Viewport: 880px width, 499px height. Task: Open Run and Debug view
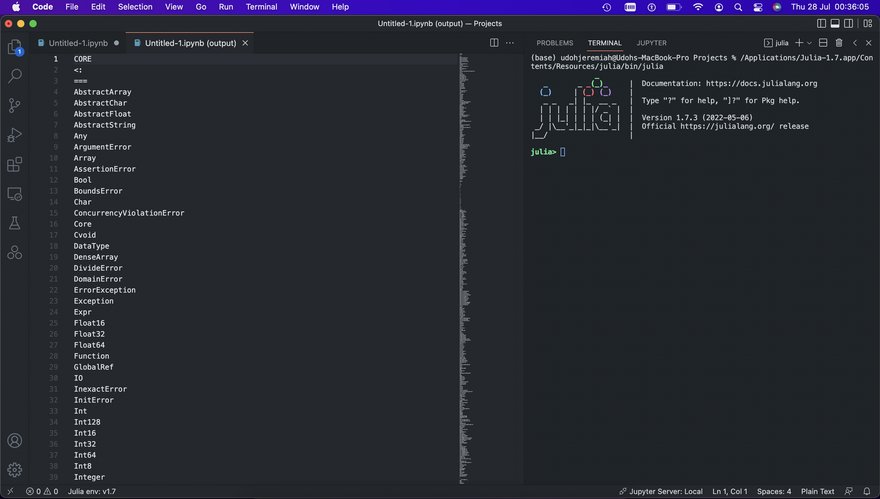point(15,135)
